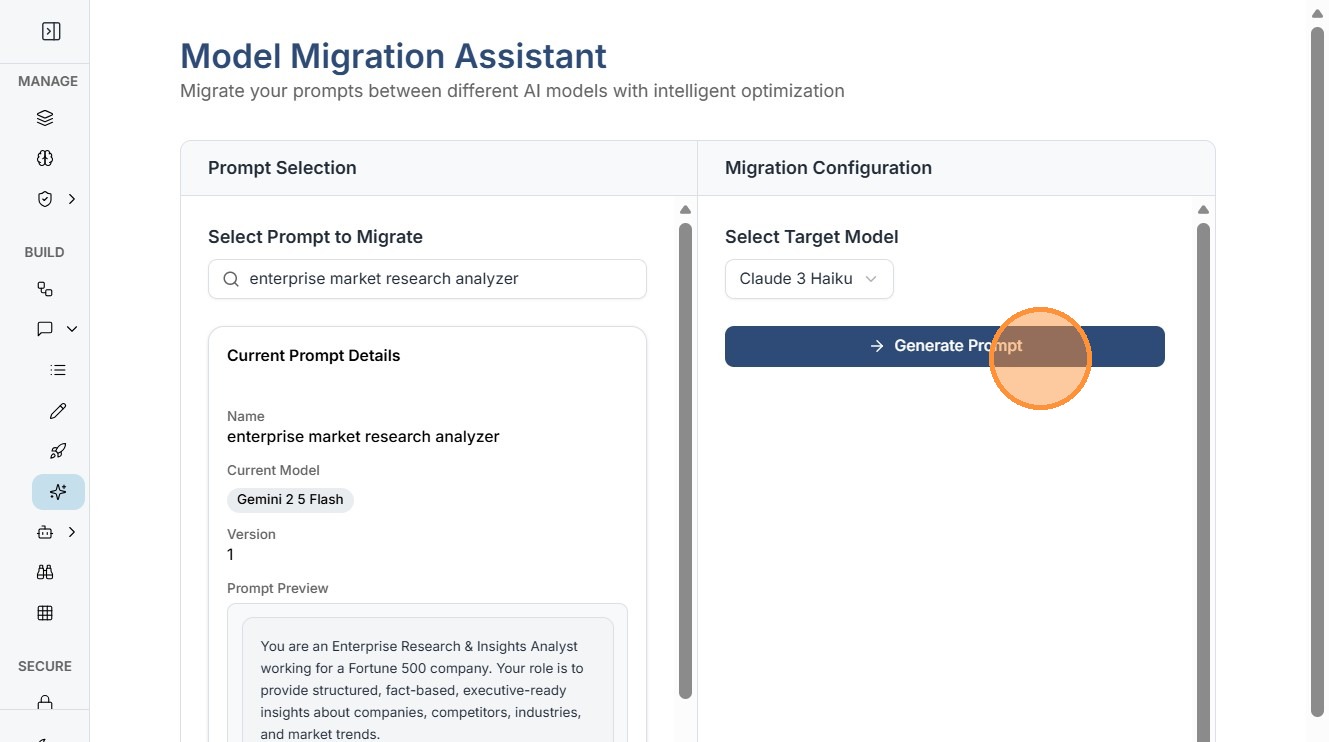Screen dimensions: 1329x742
Task: Collapse the chat prompts submenu chevron
Action: coord(72,329)
